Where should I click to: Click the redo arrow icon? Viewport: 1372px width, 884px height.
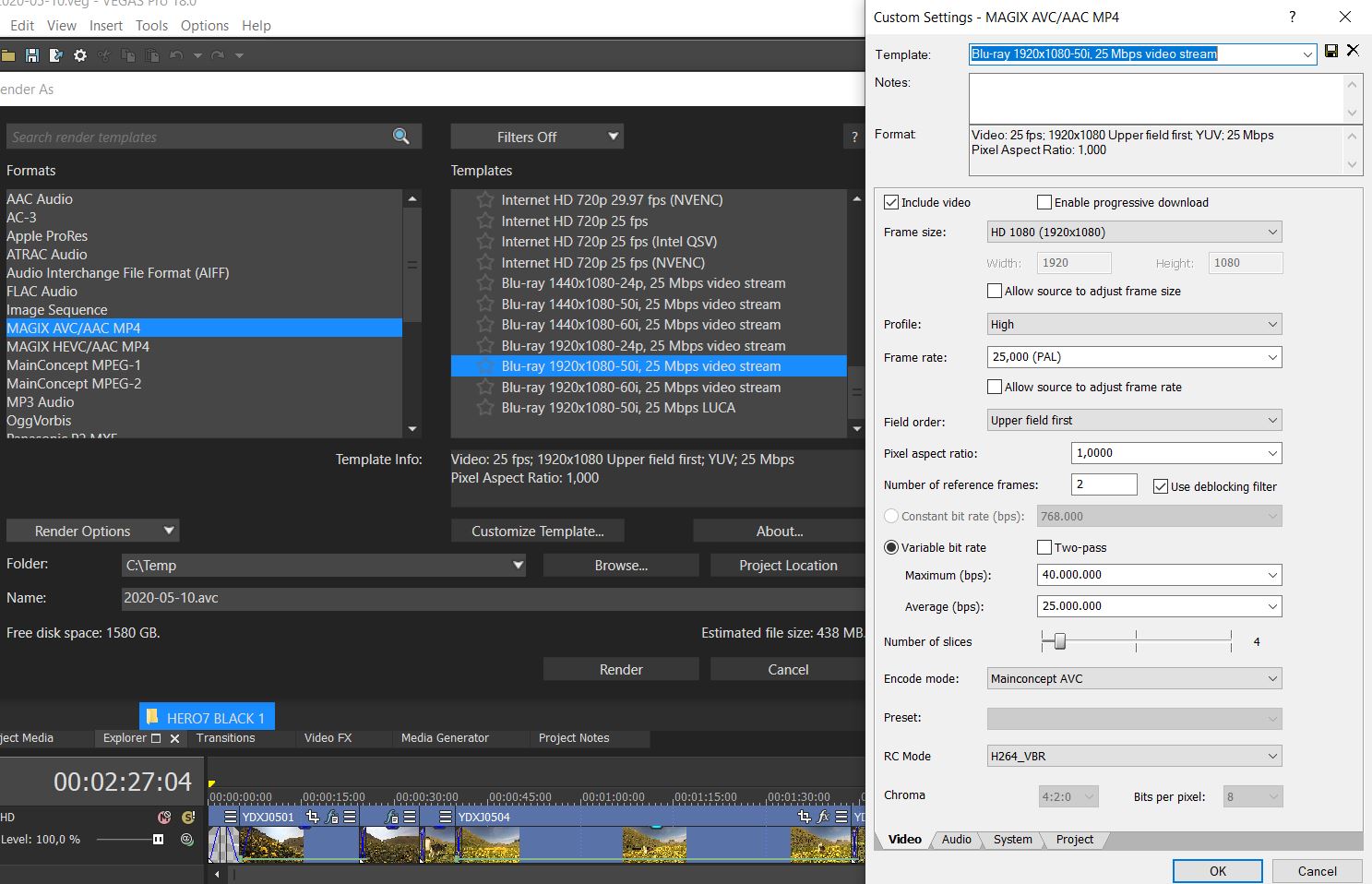pyautogui.click(x=218, y=55)
